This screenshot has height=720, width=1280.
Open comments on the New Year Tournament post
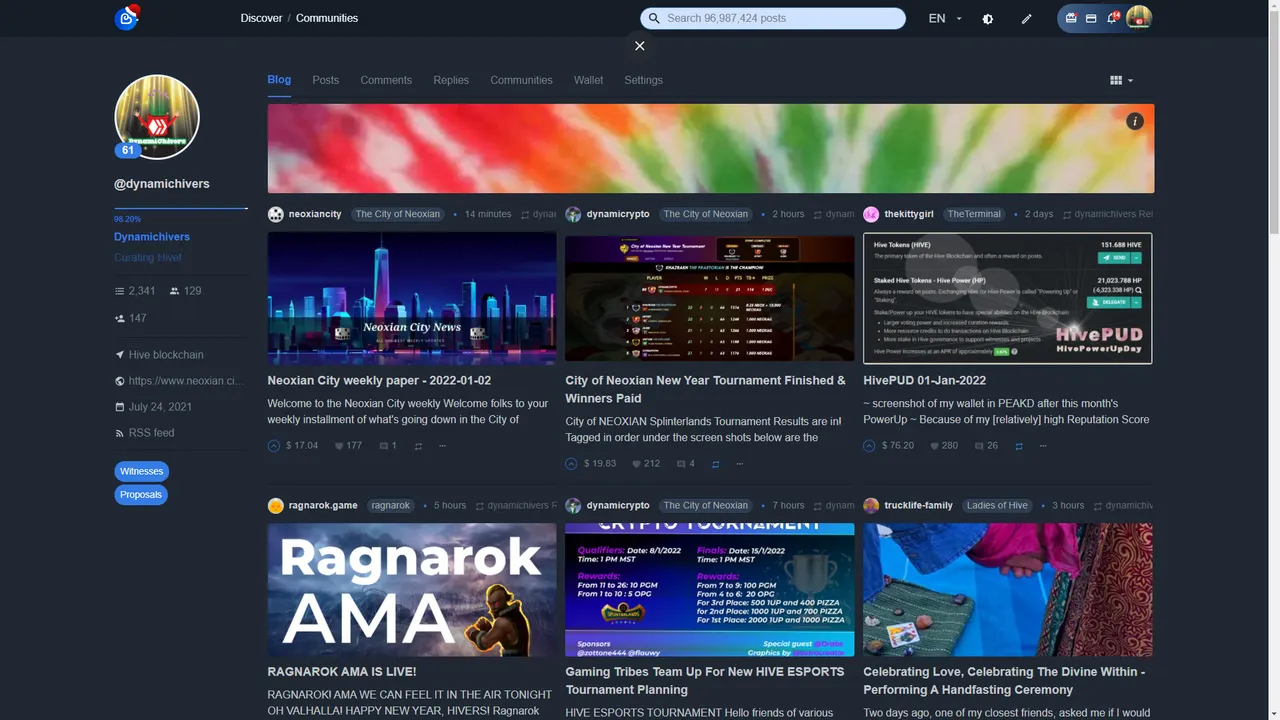click(x=686, y=464)
